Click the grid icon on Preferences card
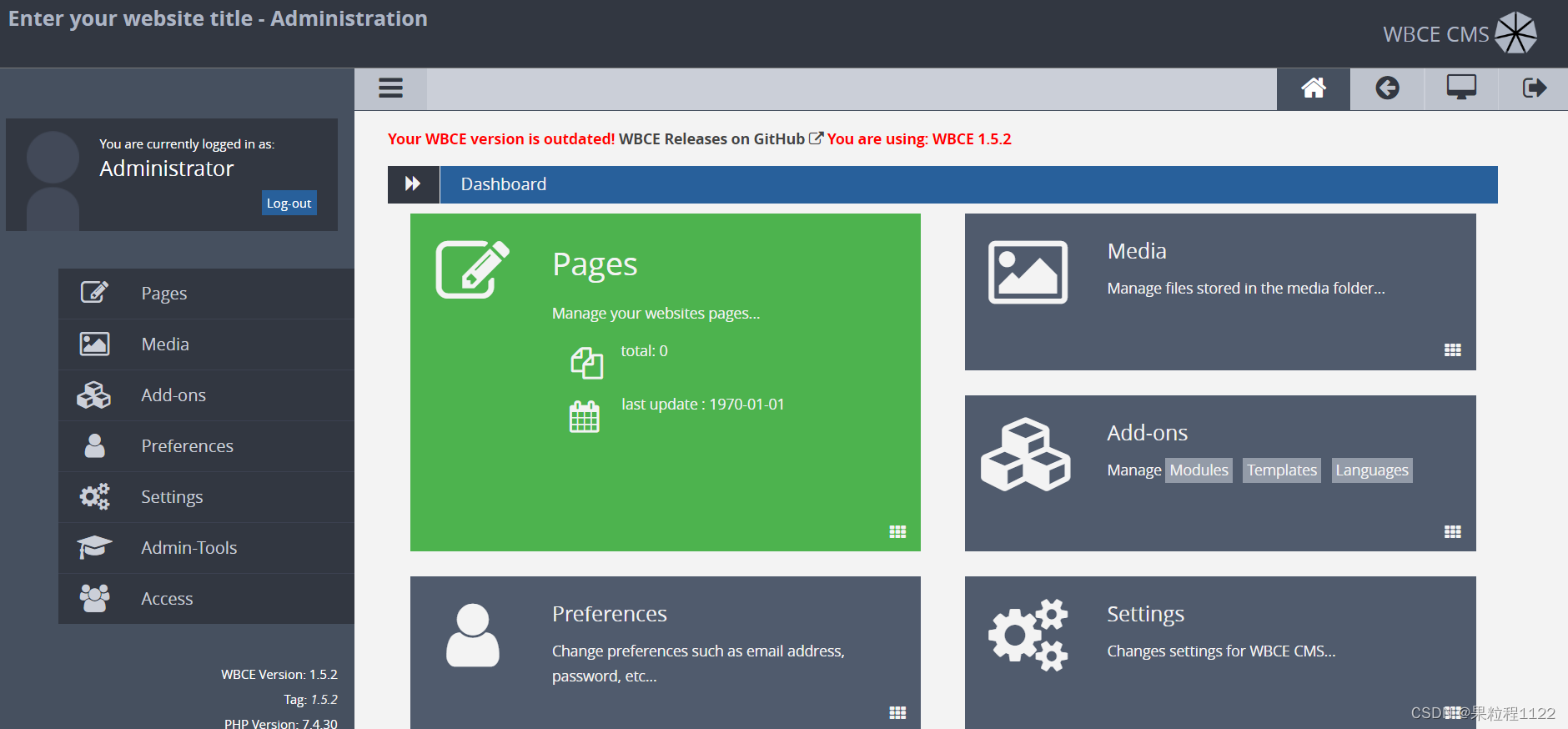The width and height of the screenshot is (1568, 729). [x=897, y=713]
